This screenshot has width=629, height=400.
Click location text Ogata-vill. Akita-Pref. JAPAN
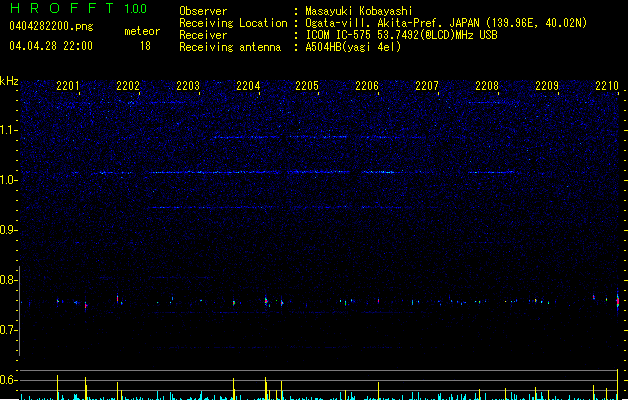click(x=392, y=23)
